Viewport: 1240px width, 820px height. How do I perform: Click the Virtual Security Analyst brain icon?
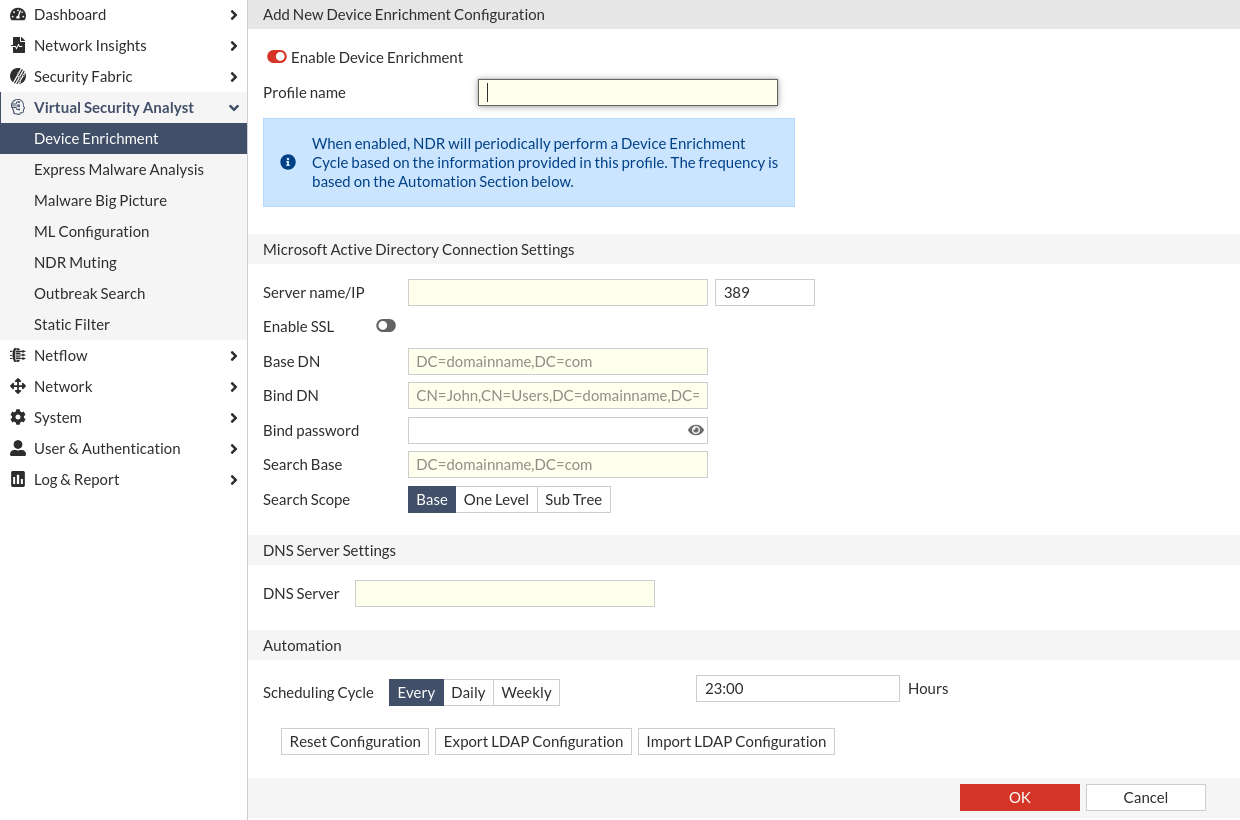(18, 108)
